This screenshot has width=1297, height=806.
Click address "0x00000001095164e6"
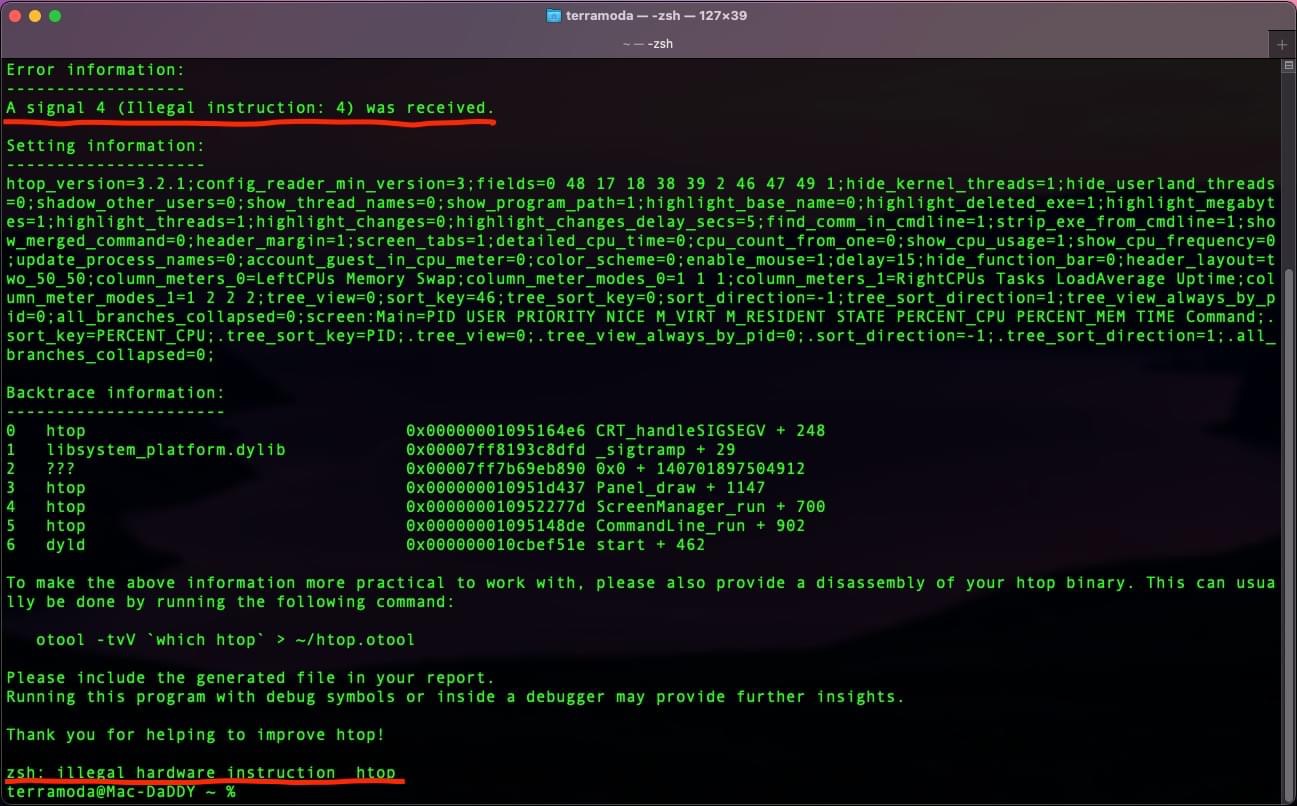tap(495, 431)
